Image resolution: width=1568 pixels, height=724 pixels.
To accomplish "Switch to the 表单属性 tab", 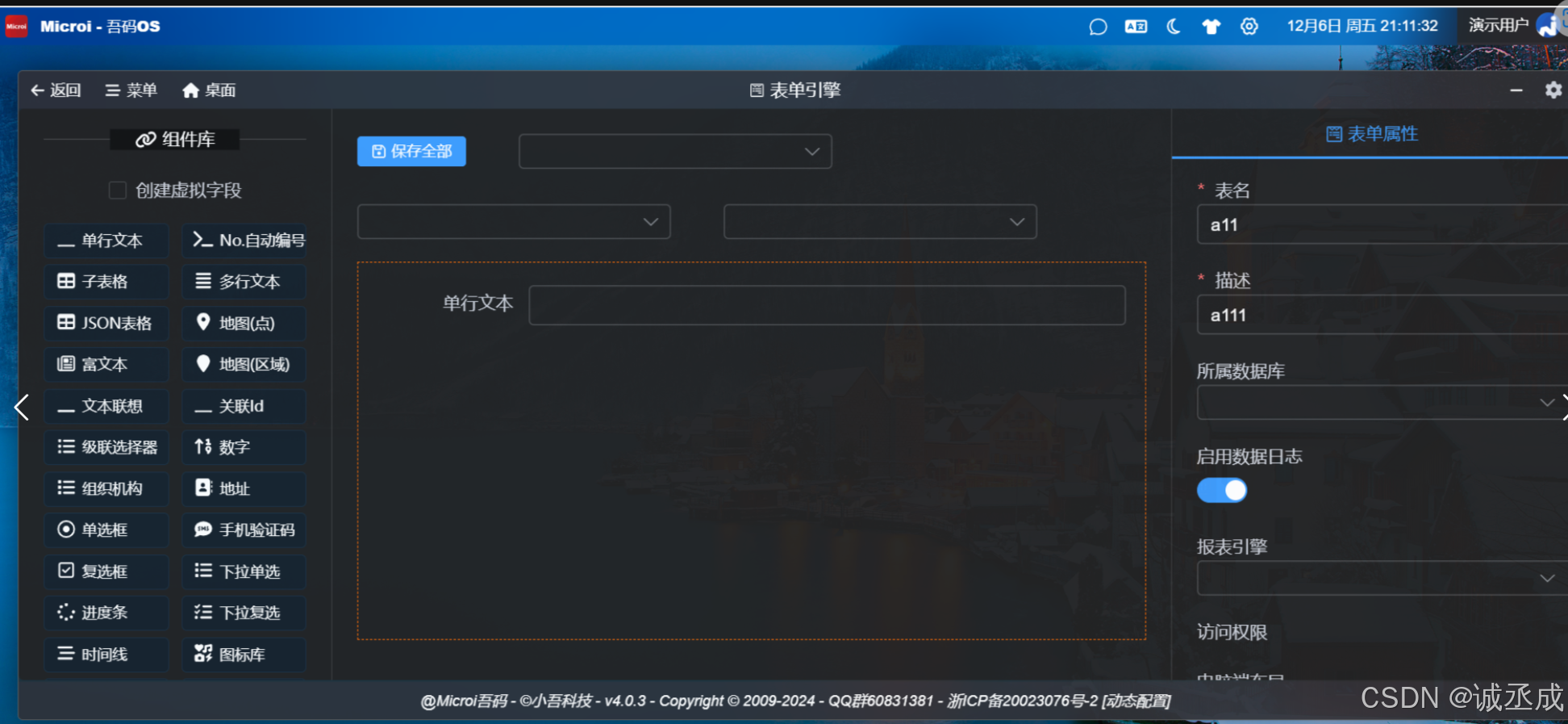I will [x=1372, y=134].
